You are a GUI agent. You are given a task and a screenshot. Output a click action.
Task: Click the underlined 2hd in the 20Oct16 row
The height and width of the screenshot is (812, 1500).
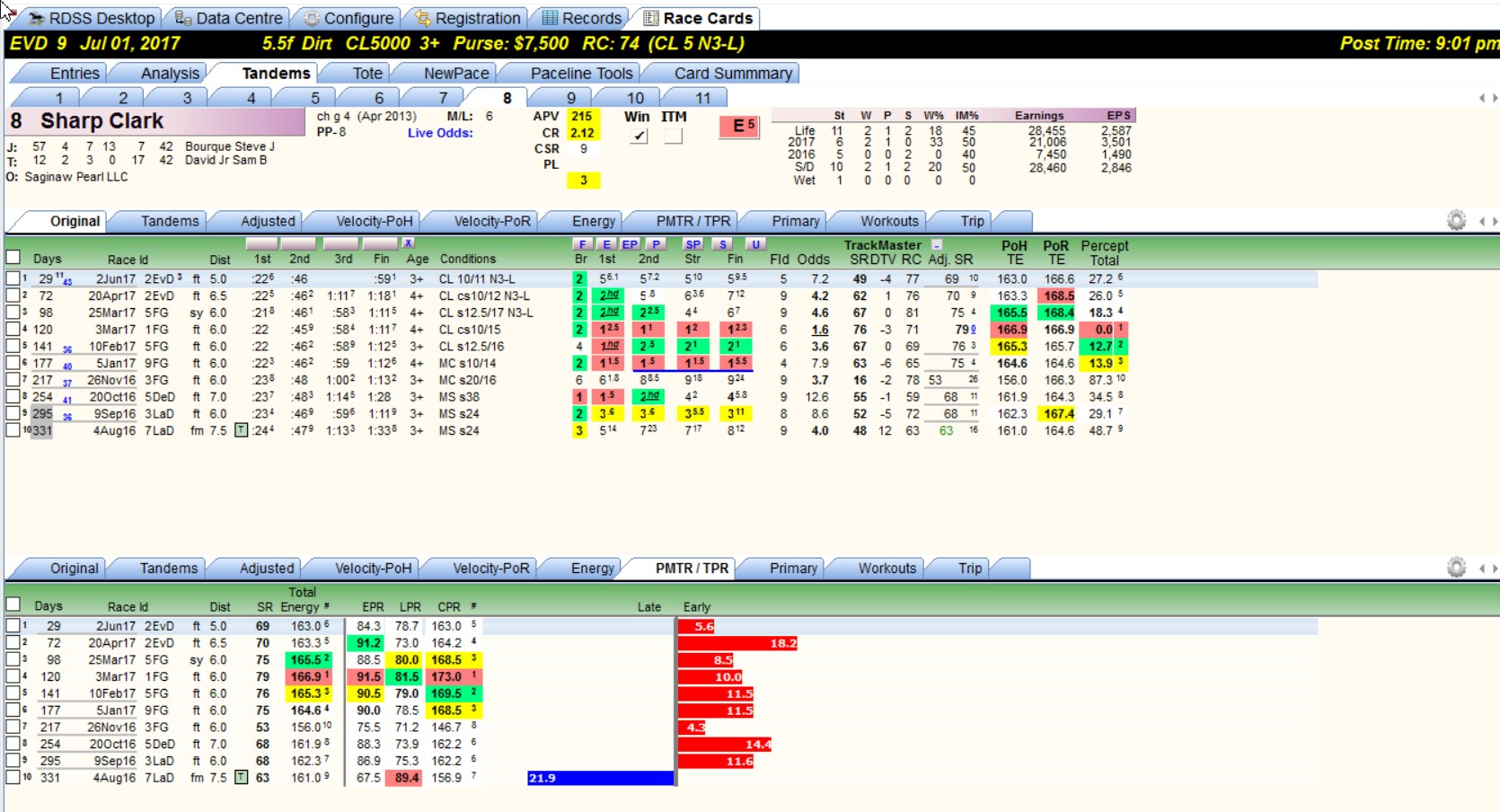point(649,396)
